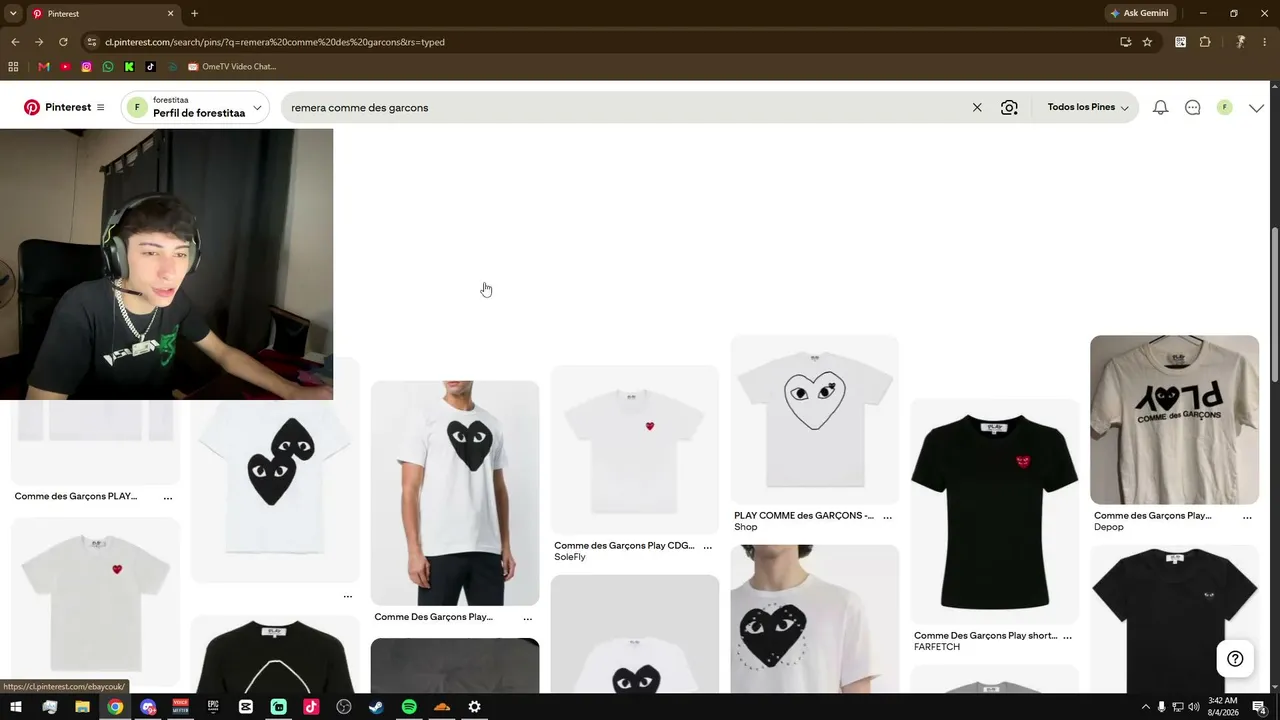Open Chrome extensions puzzle icon
Screen dimensions: 1280x720
coord(1205,42)
